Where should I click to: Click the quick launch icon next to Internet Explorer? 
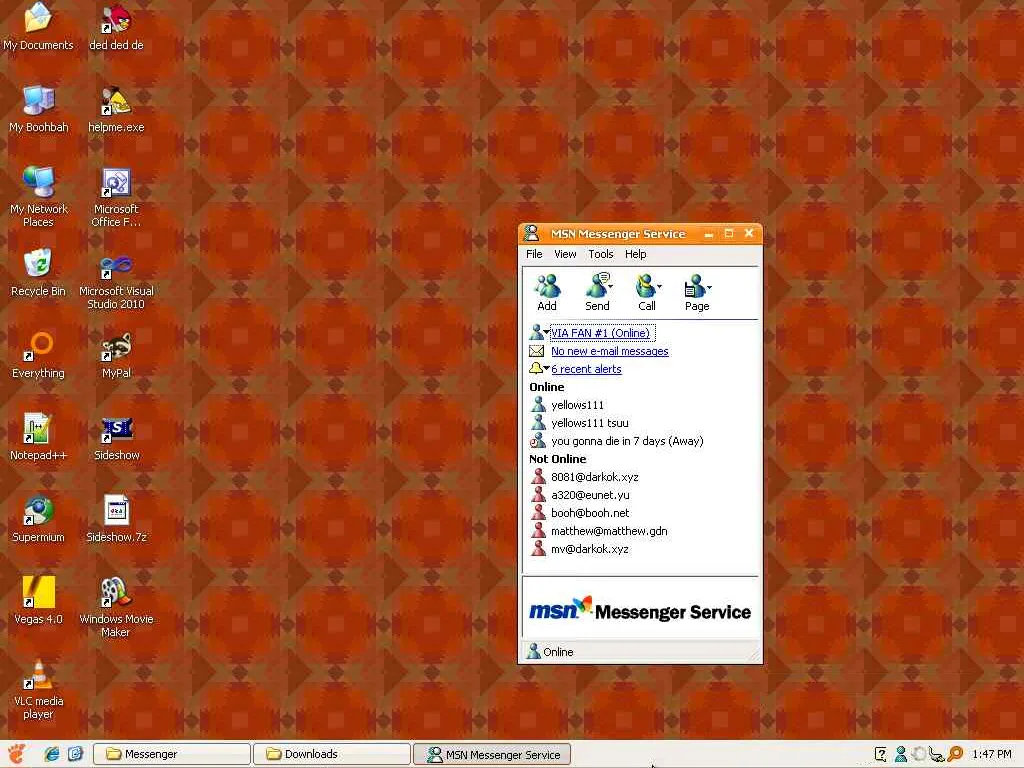tap(75, 754)
